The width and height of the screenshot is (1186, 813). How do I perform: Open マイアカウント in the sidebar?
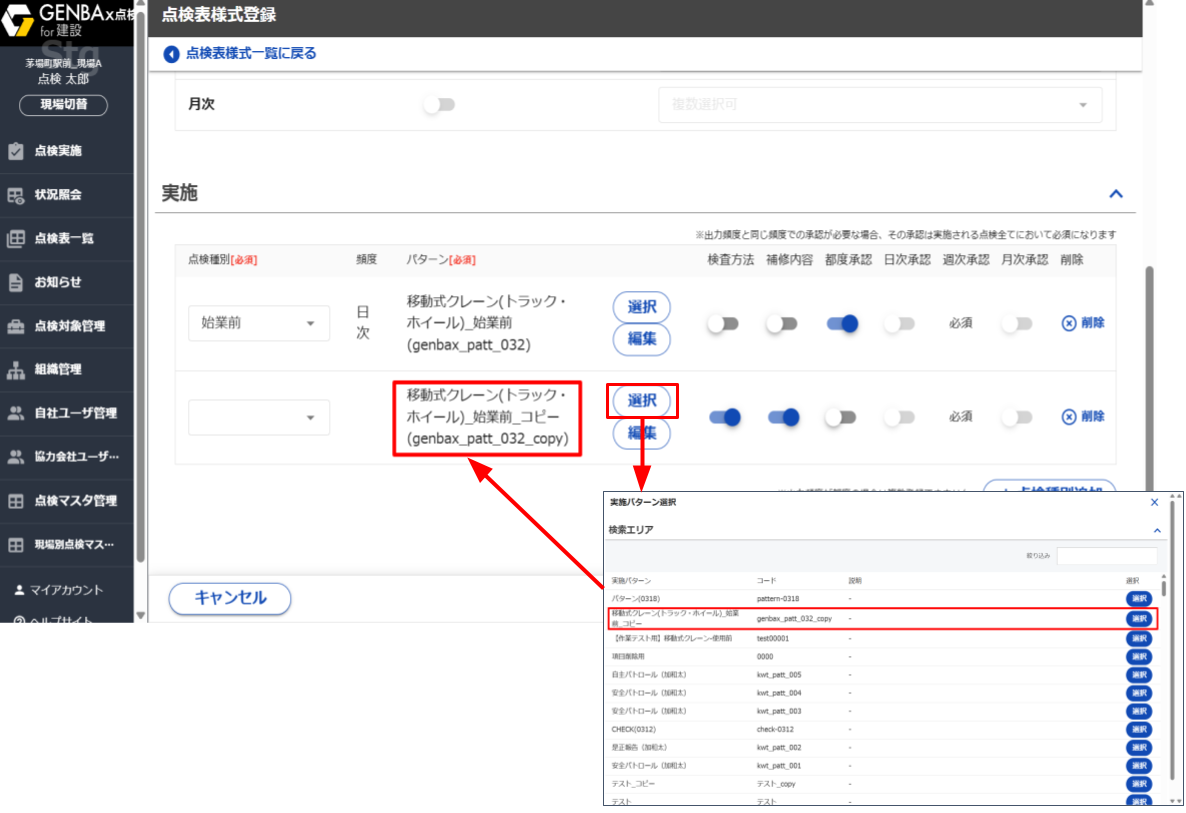(66, 590)
